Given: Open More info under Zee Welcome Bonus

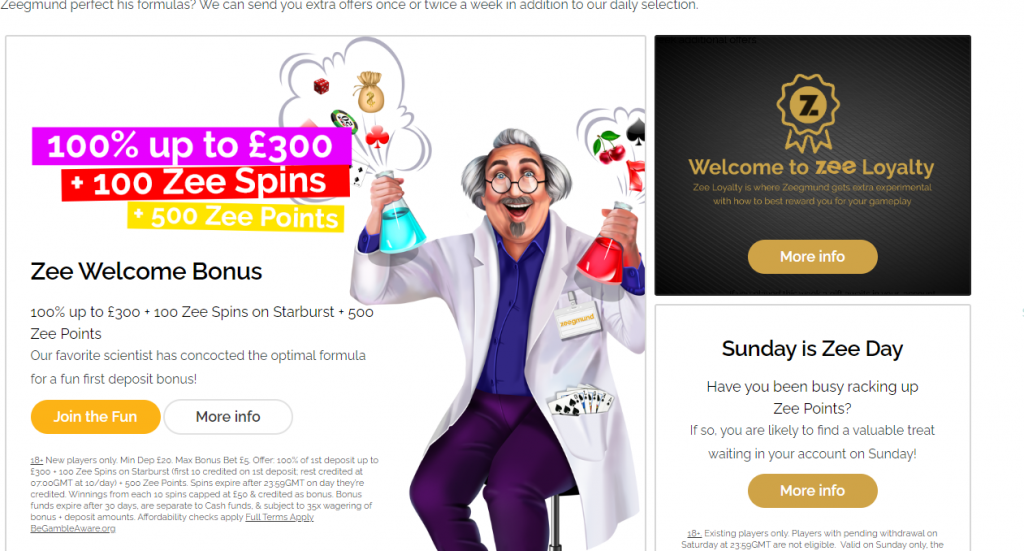Looking at the screenshot, I should click(x=228, y=417).
